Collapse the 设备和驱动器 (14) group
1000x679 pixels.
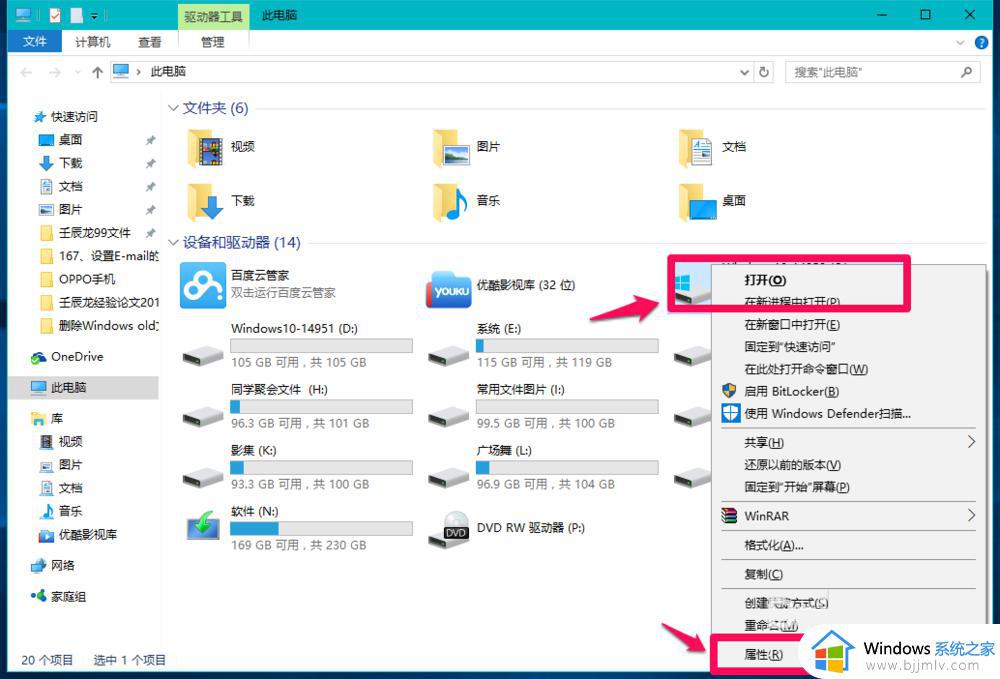pyautogui.click(x=173, y=242)
